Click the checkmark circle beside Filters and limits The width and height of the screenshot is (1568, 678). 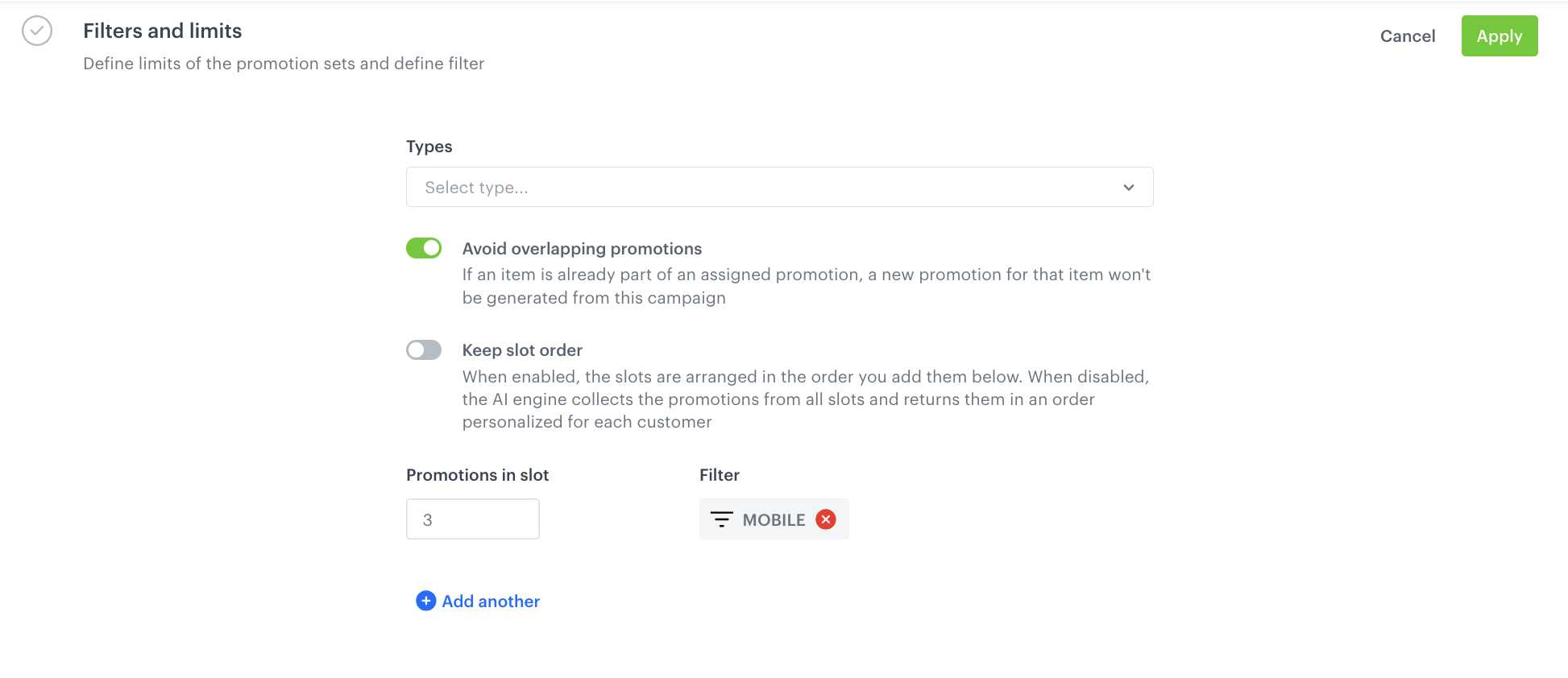pyautogui.click(x=37, y=31)
